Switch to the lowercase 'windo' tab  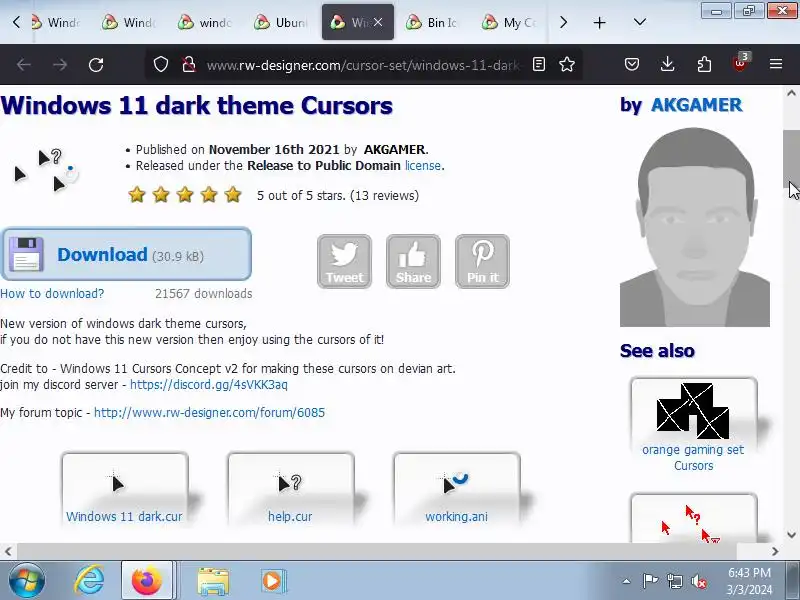[207, 22]
